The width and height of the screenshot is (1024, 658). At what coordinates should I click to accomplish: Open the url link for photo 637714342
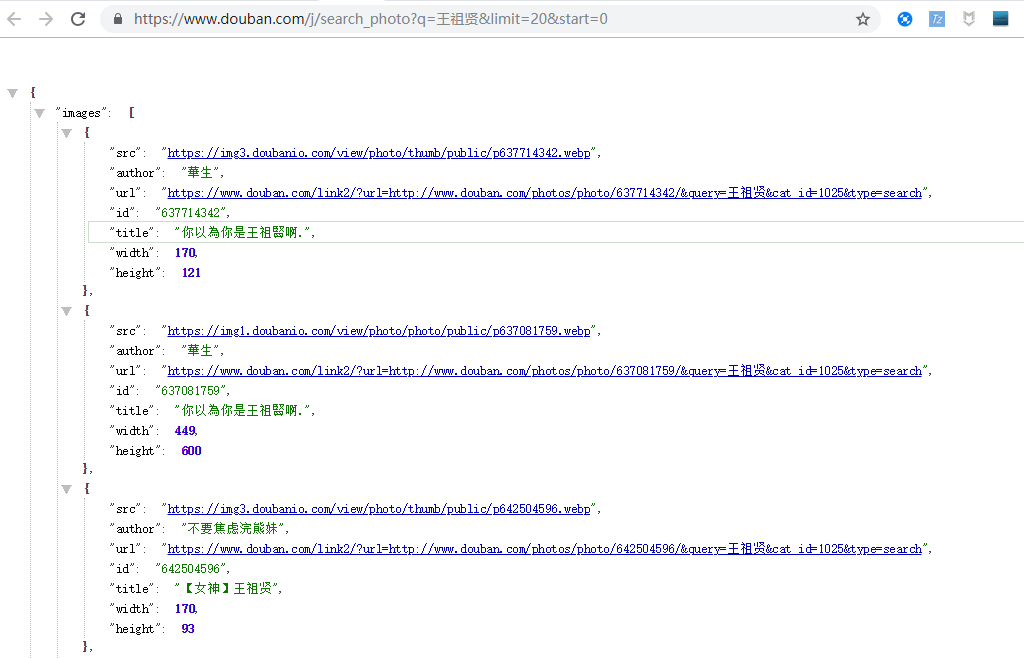click(545, 193)
